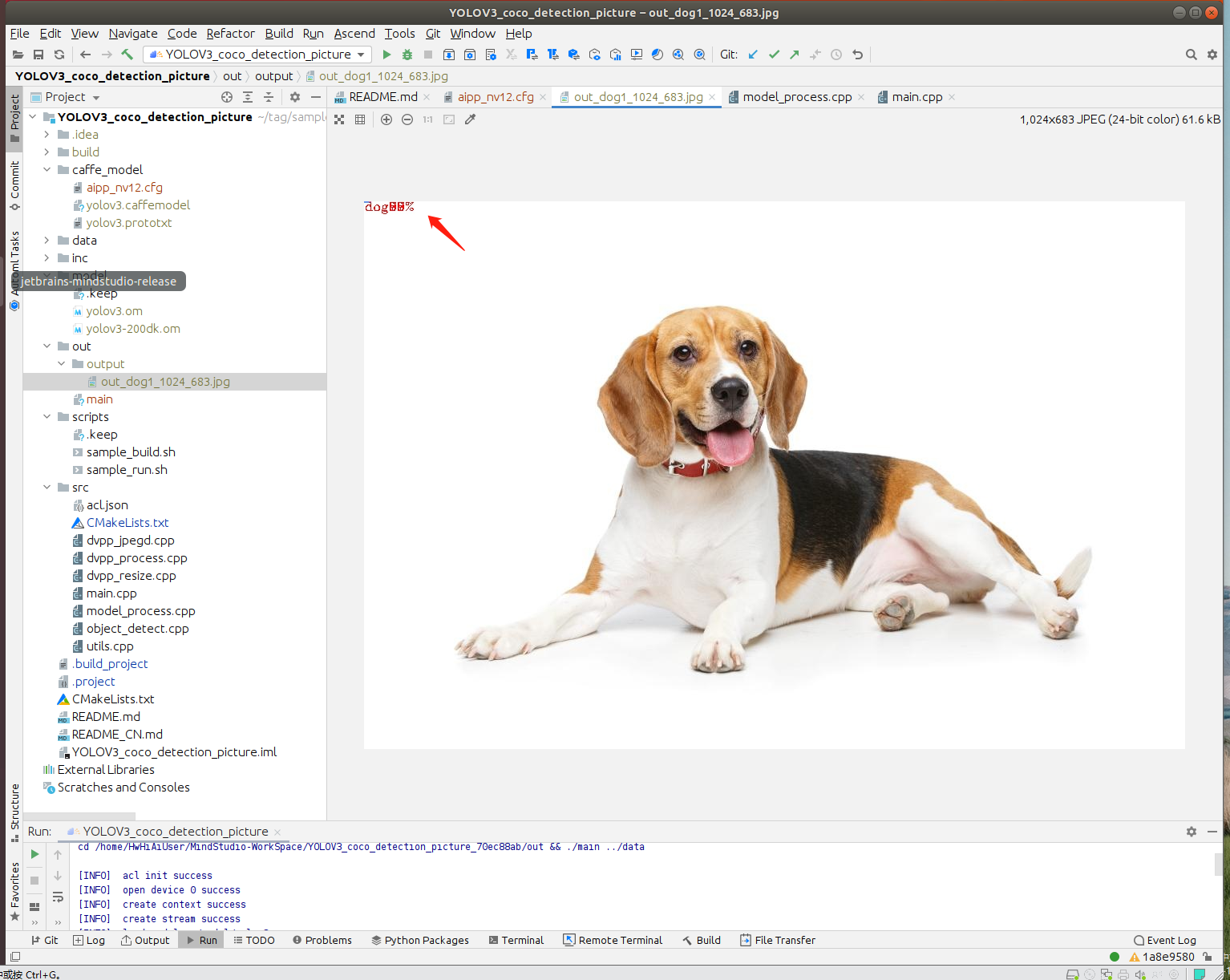Screen dimensions: 1230x980
Task: Toggle the grid display in image viewer
Action: tap(360, 119)
